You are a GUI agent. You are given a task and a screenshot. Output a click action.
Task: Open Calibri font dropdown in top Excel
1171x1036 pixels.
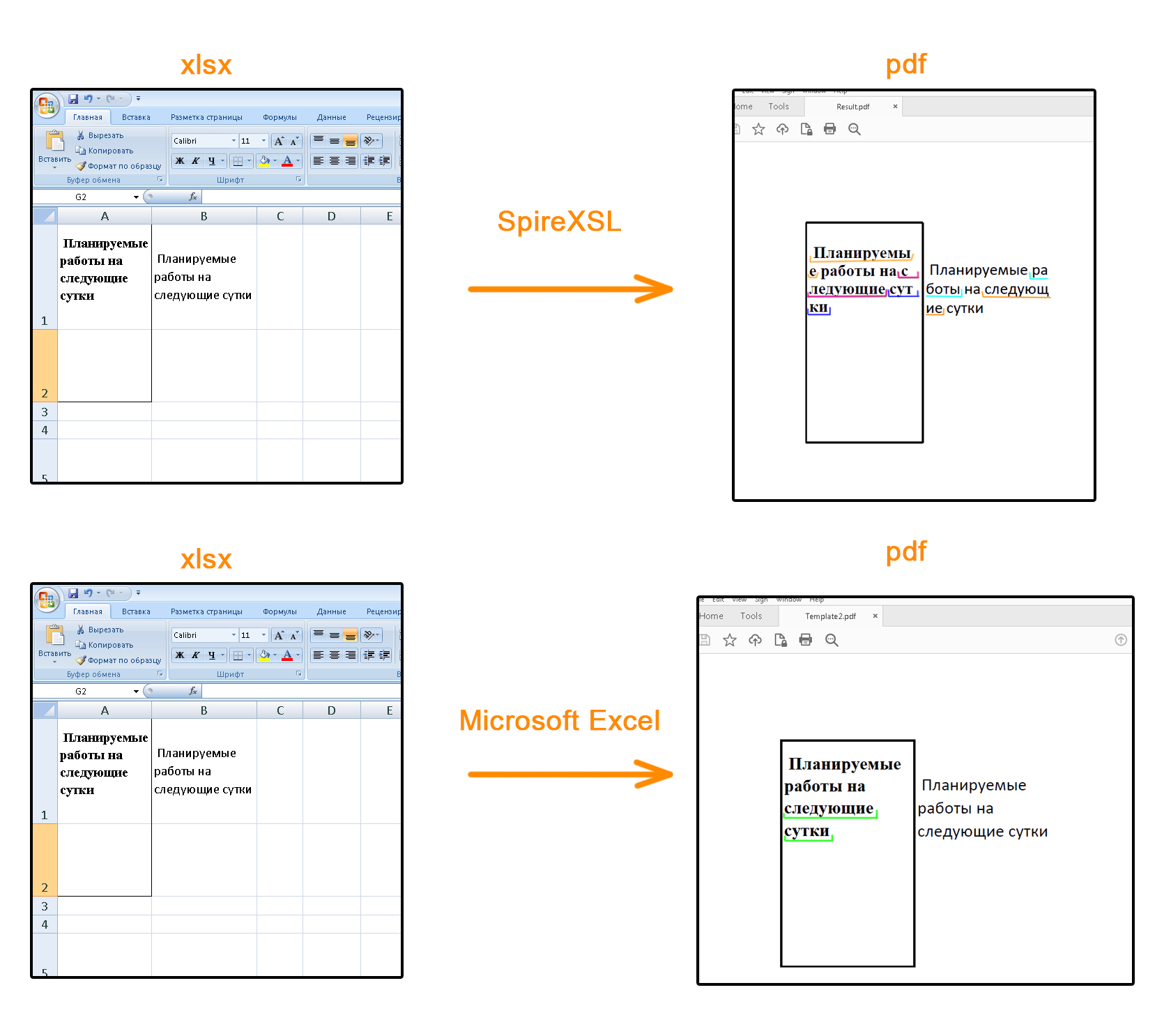(x=234, y=141)
